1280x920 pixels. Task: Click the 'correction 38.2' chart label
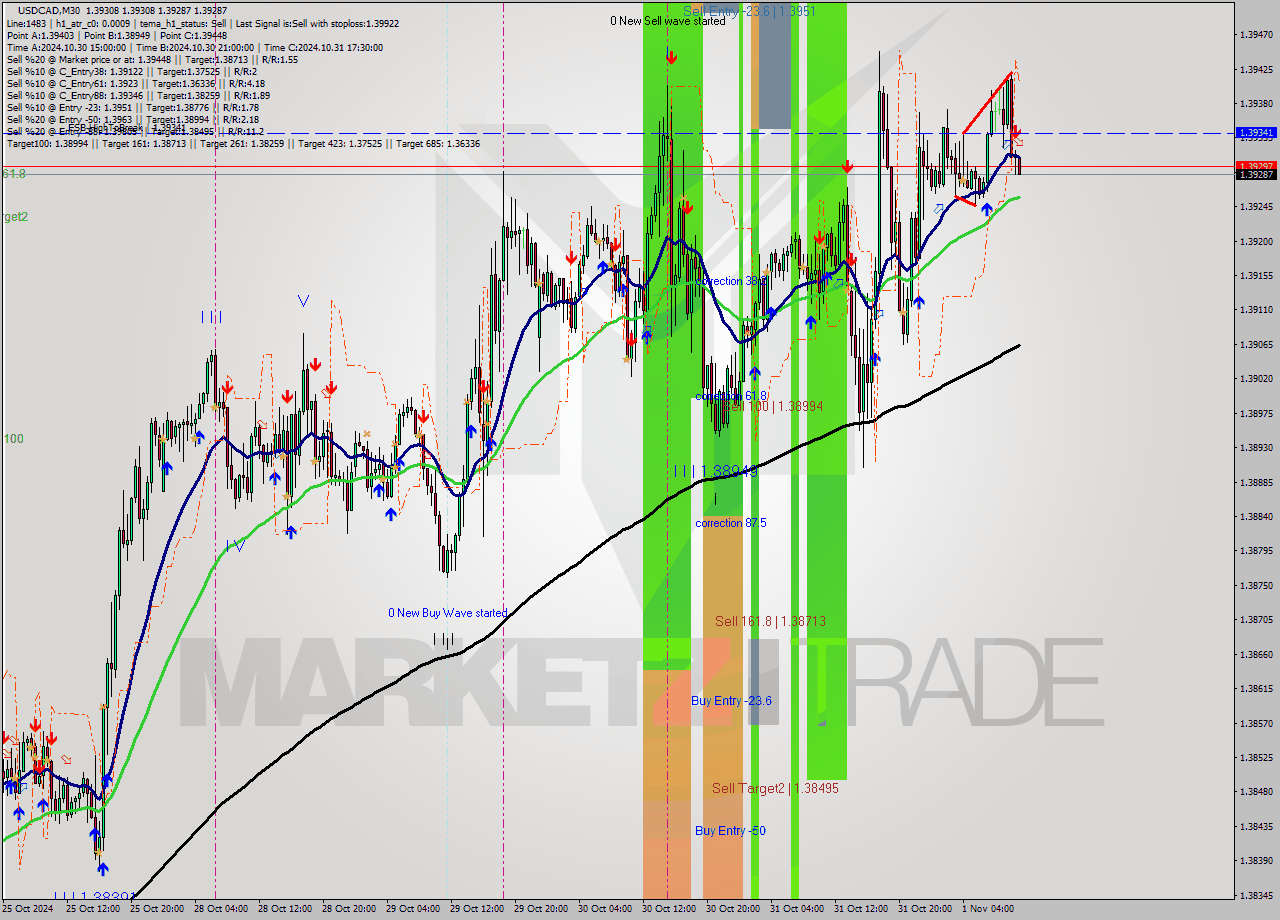[x=731, y=281]
